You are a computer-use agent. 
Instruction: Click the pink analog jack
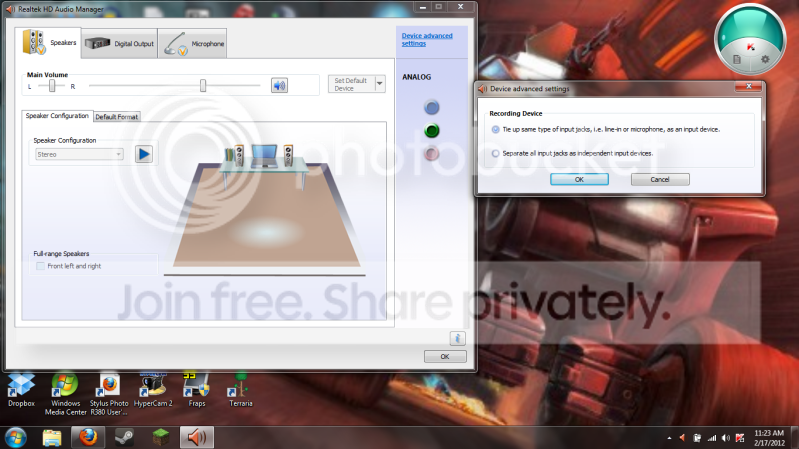432,153
